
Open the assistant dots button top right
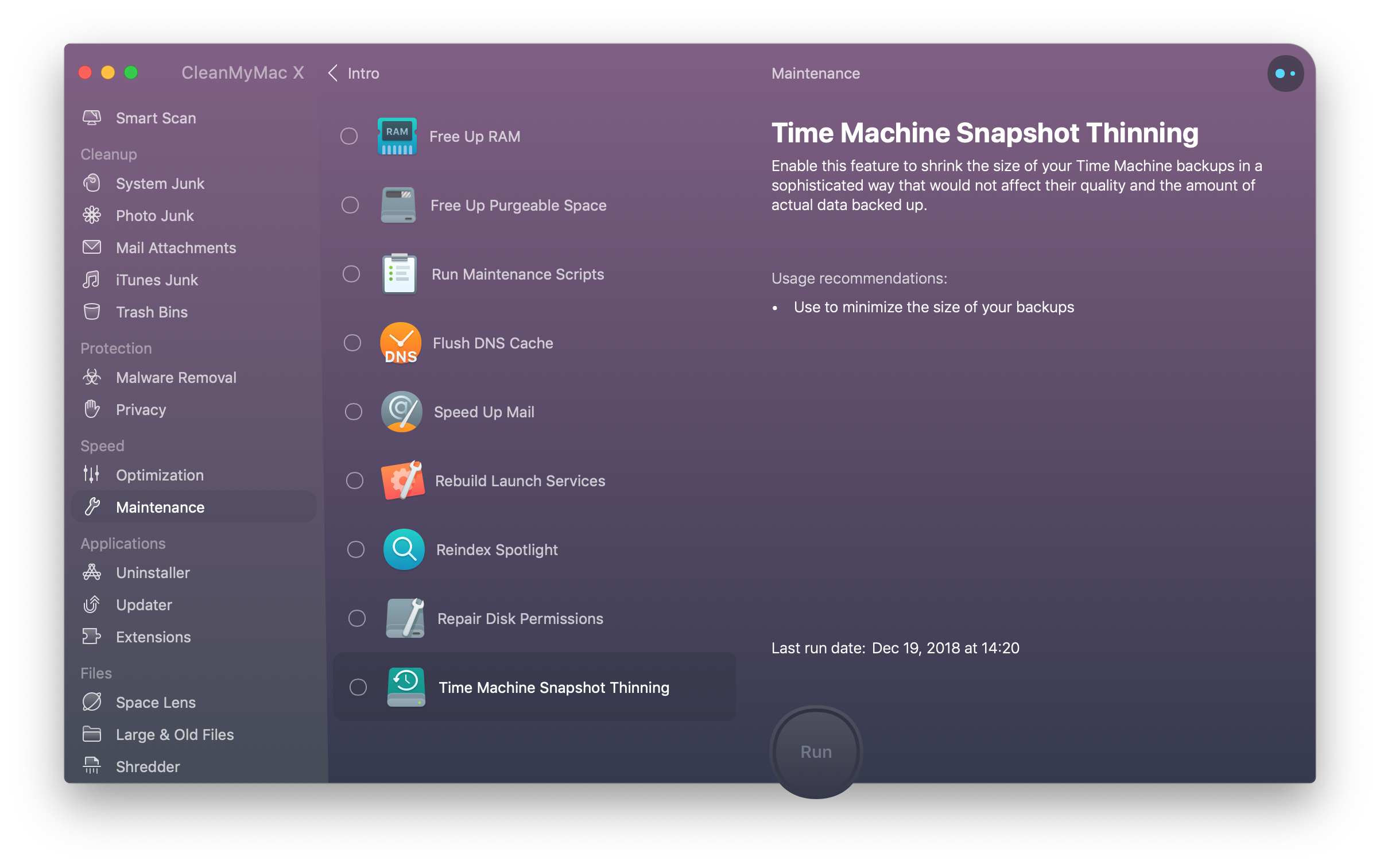[1285, 73]
